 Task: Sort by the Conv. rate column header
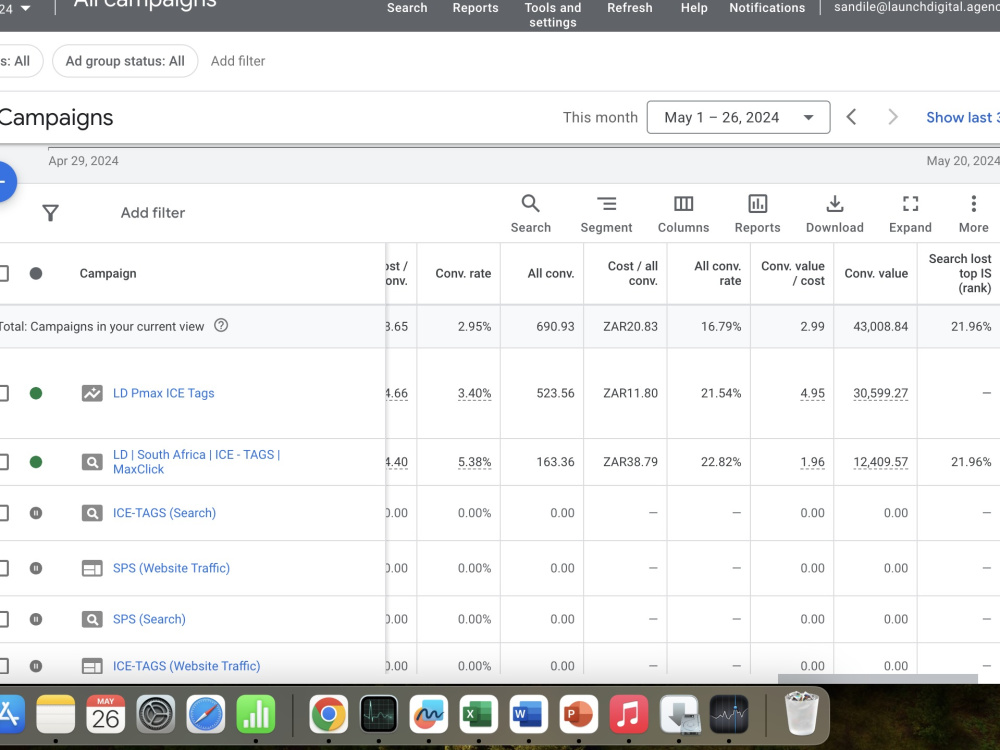pos(463,273)
